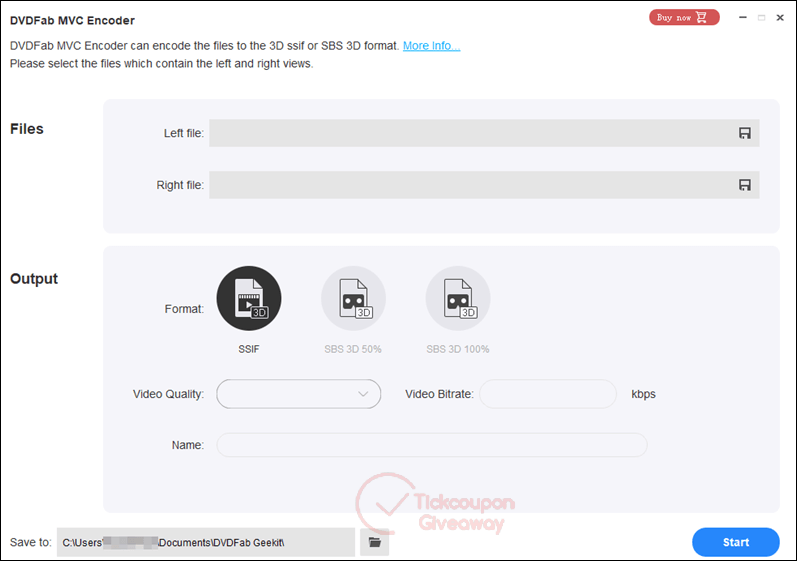Viewport: 797px width, 561px height.
Task: Open the More Info link
Action: tap(432, 46)
